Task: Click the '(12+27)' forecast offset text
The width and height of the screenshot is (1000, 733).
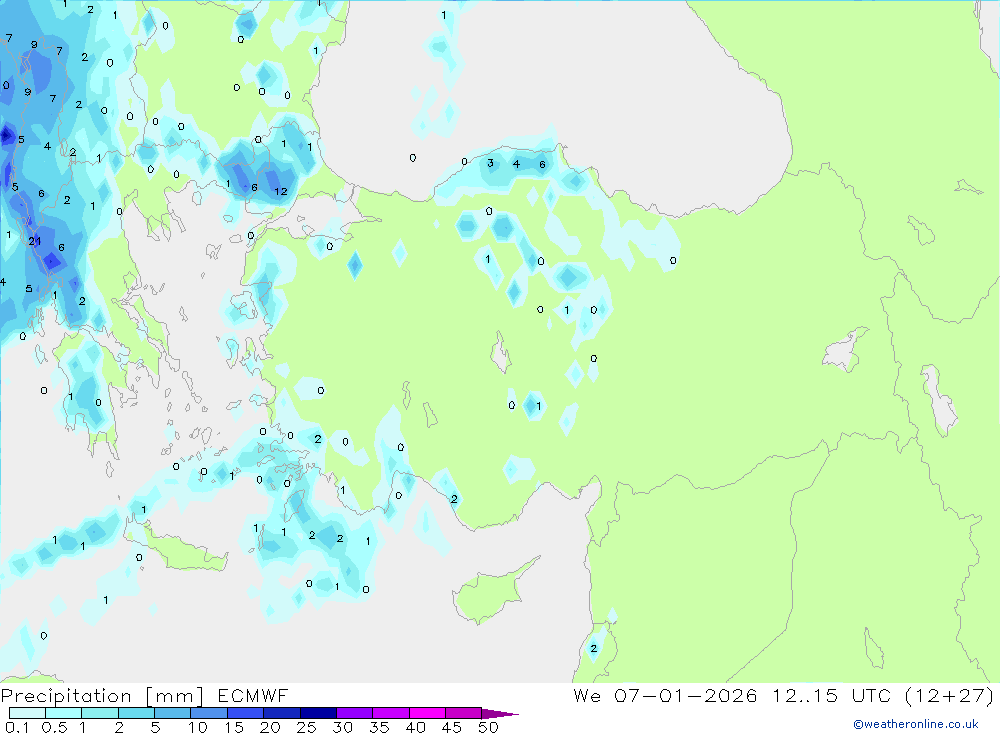Action: tap(950, 695)
